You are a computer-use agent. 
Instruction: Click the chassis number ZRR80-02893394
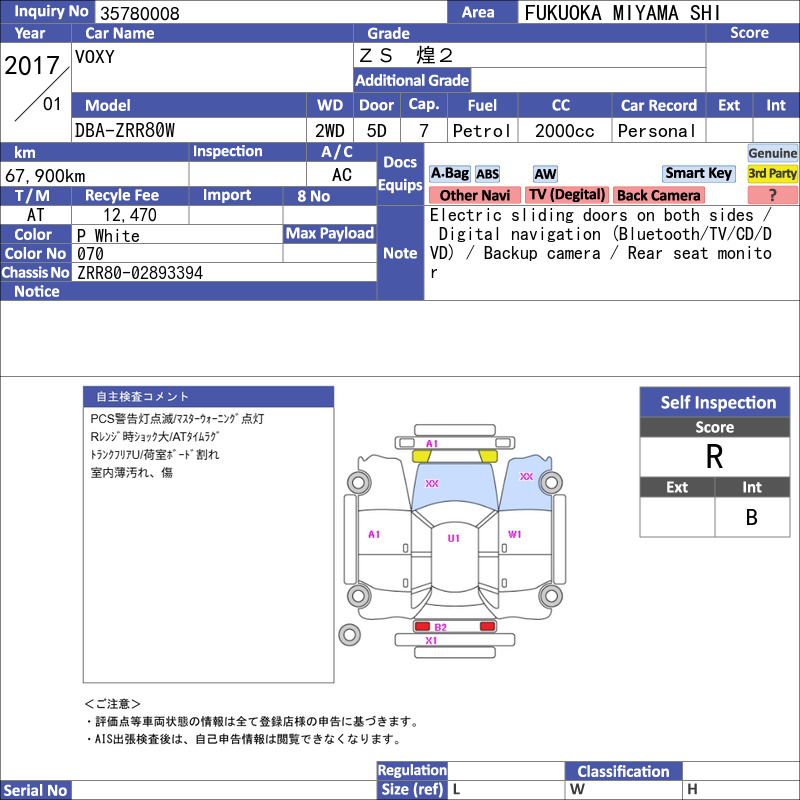[x=140, y=273]
